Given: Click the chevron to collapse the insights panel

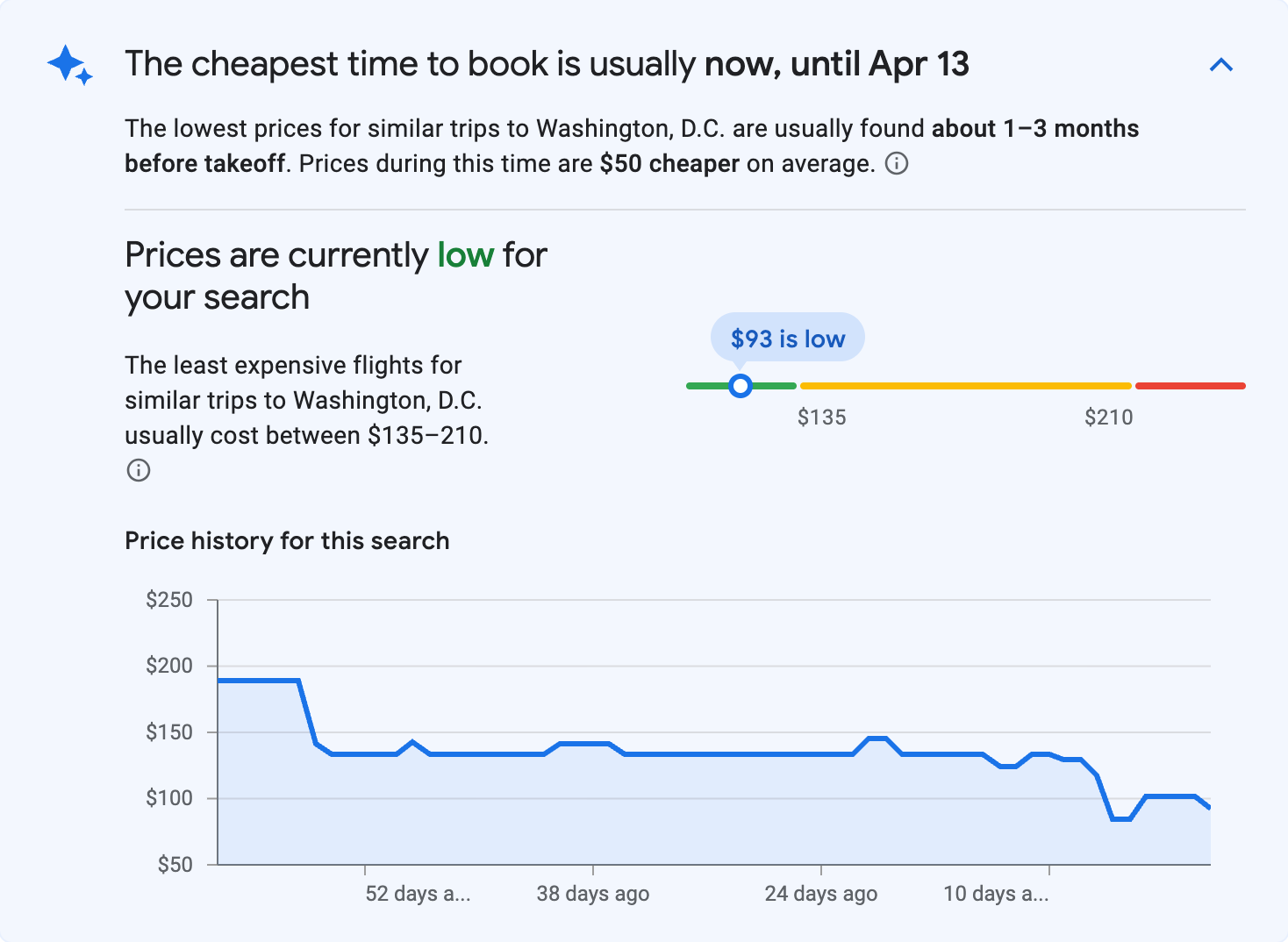Looking at the screenshot, I should pyautogui.click(x=1221, y=64).
